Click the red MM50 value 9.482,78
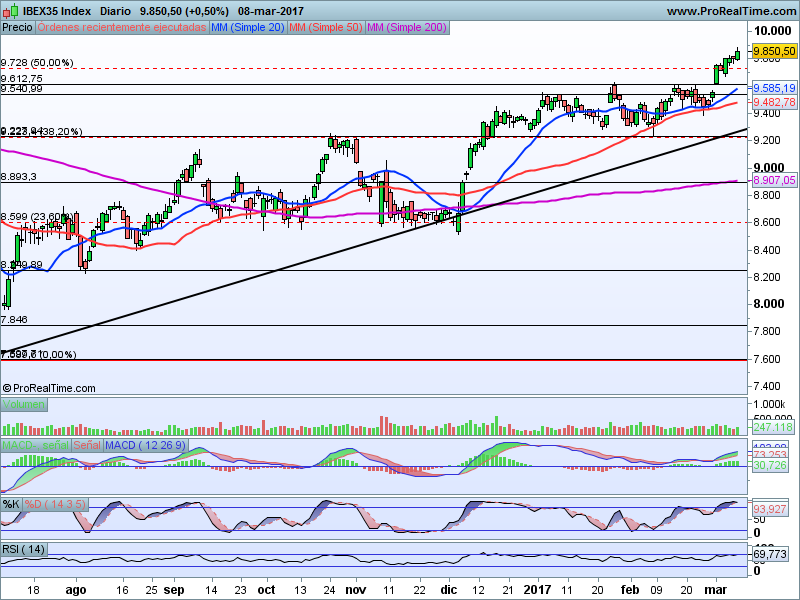 click(x=774, y=102)
